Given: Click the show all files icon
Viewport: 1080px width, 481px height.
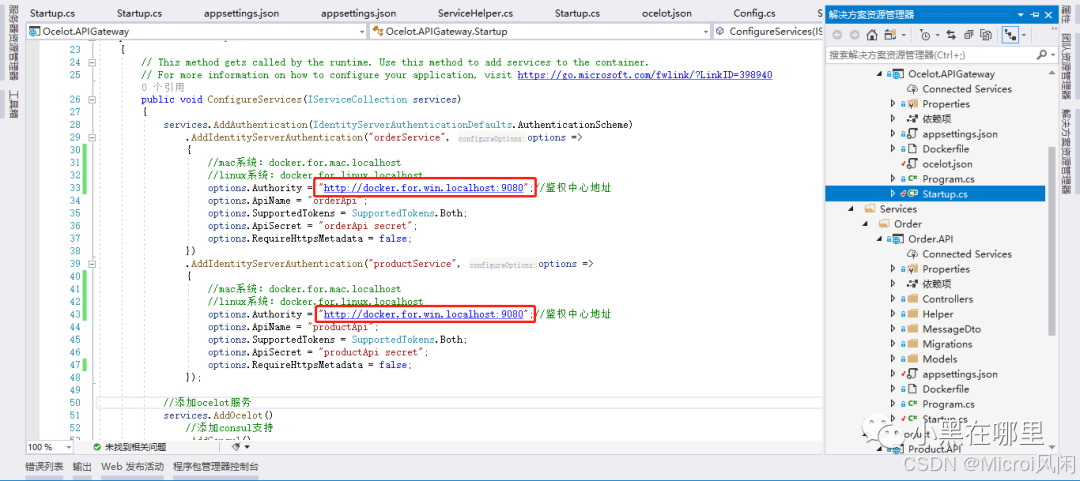Looking at the screenshot, I should coord(986,34).
